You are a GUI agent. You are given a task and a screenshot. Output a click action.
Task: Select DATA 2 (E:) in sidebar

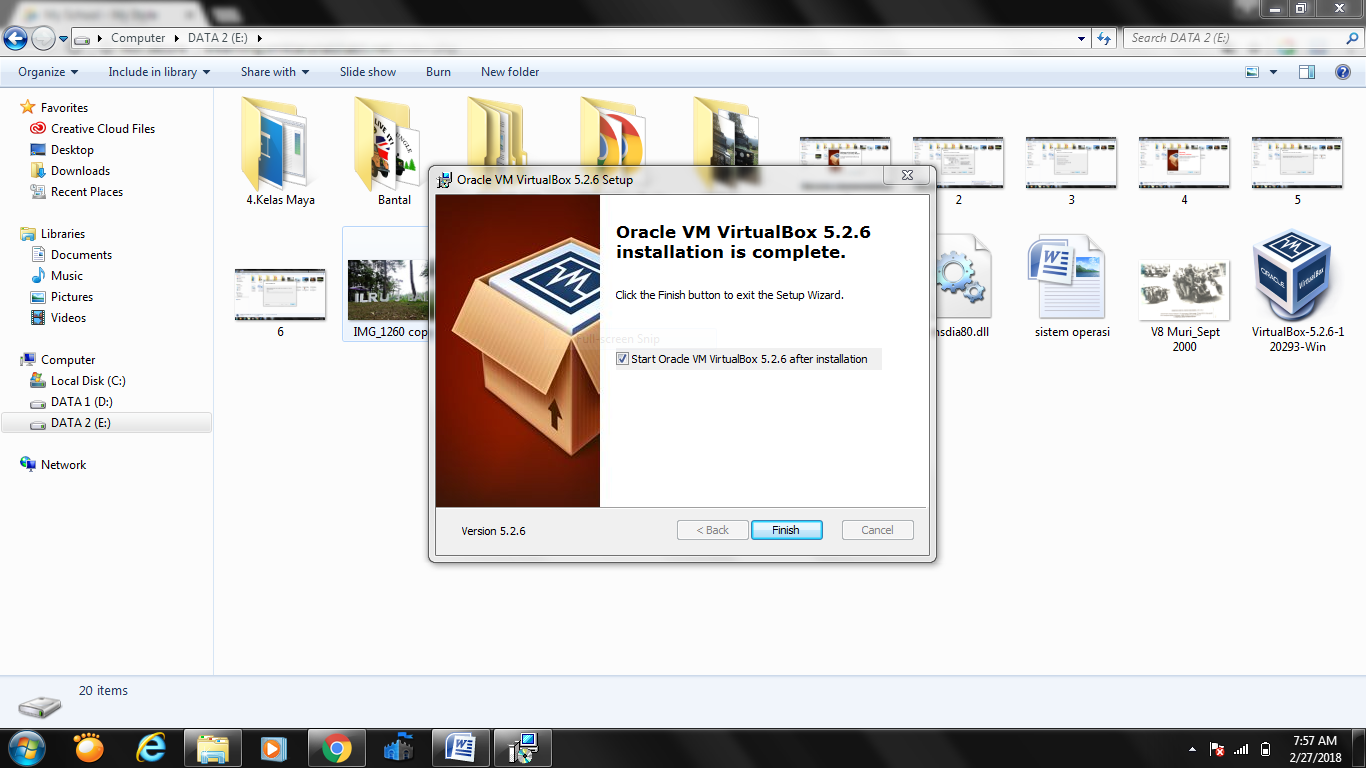106,423
